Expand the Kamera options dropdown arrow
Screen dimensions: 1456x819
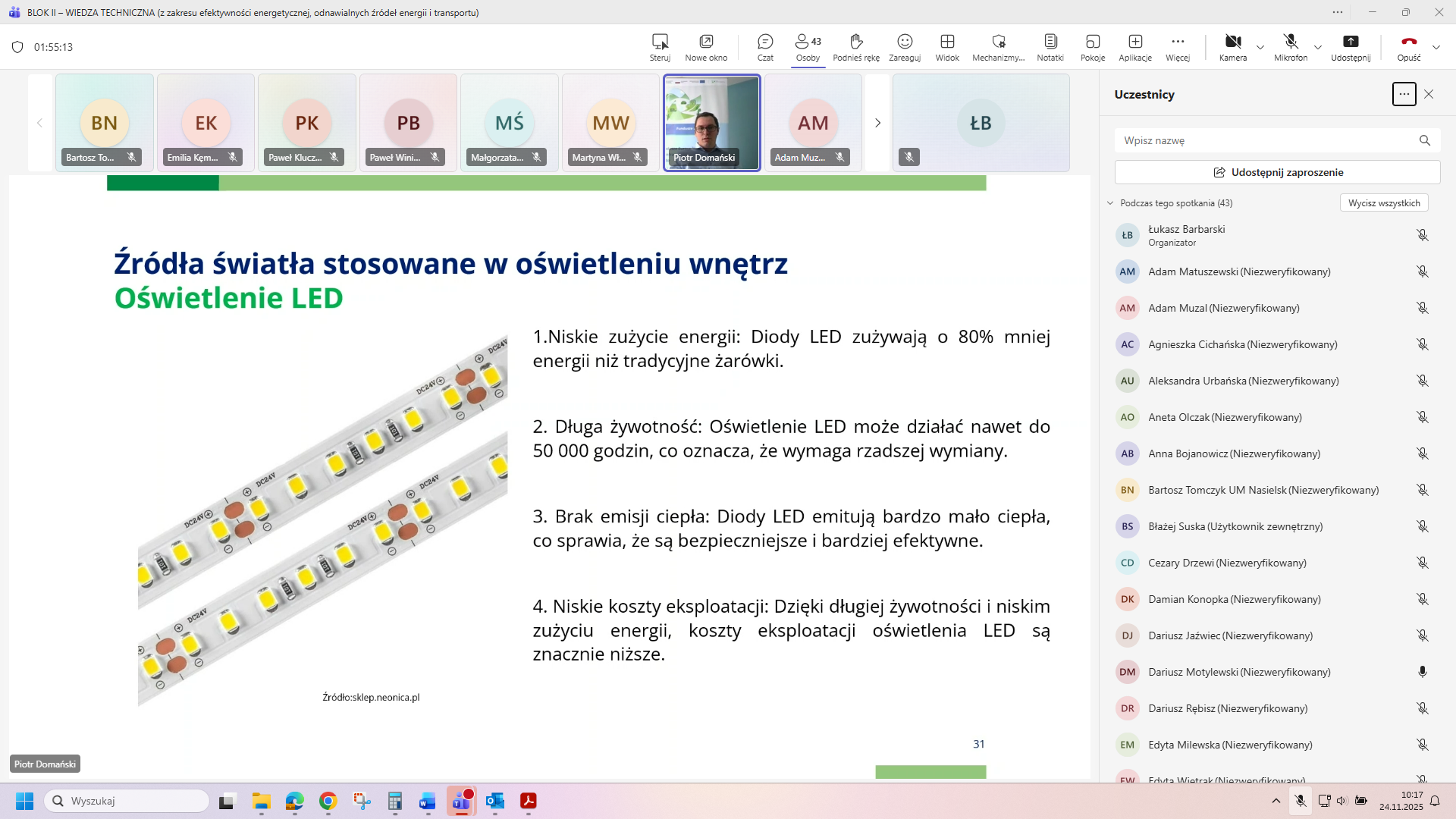[x=1260, y=47]
